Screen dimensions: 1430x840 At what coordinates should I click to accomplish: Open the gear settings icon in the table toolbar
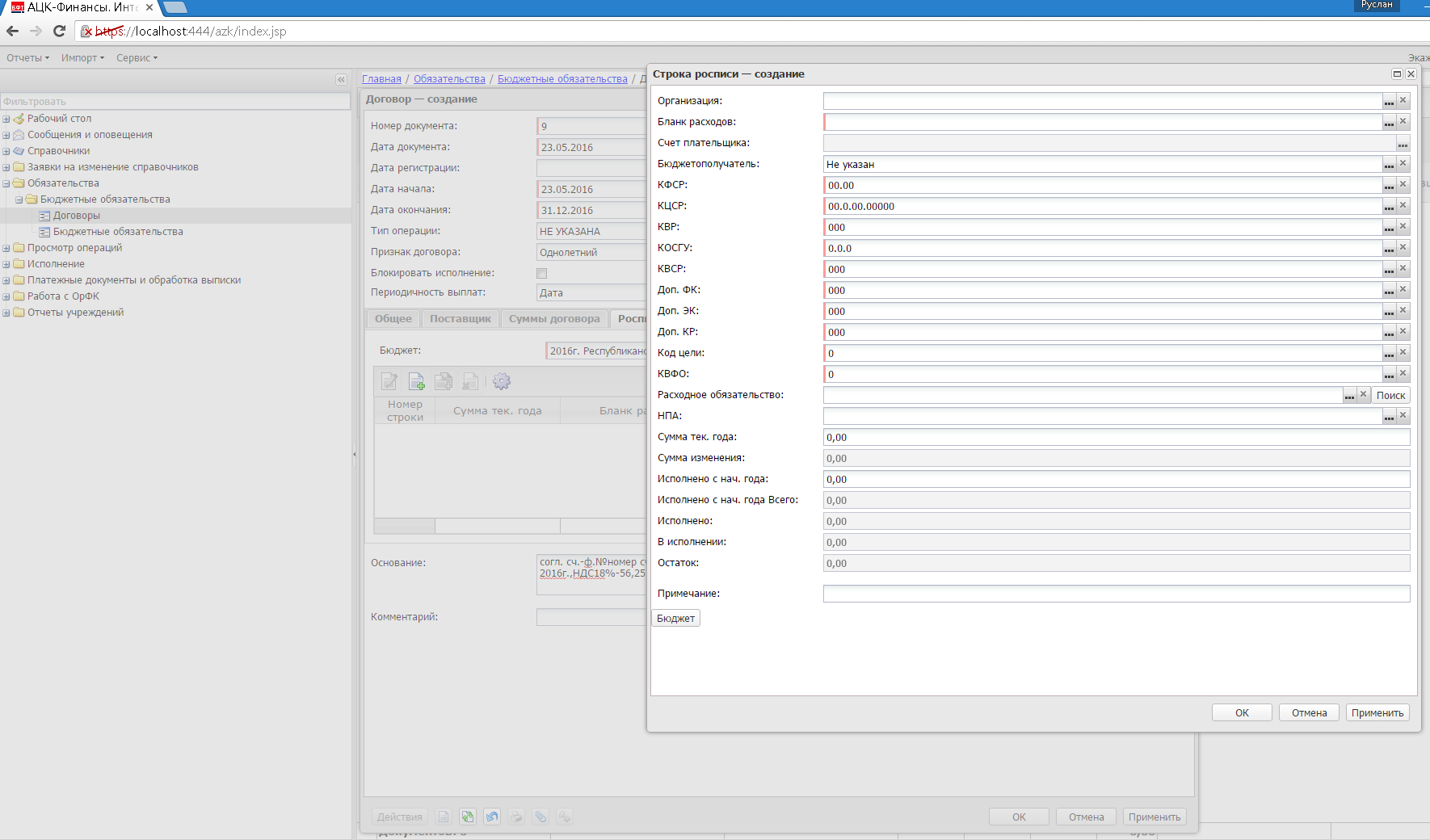(x=502, y=381)
